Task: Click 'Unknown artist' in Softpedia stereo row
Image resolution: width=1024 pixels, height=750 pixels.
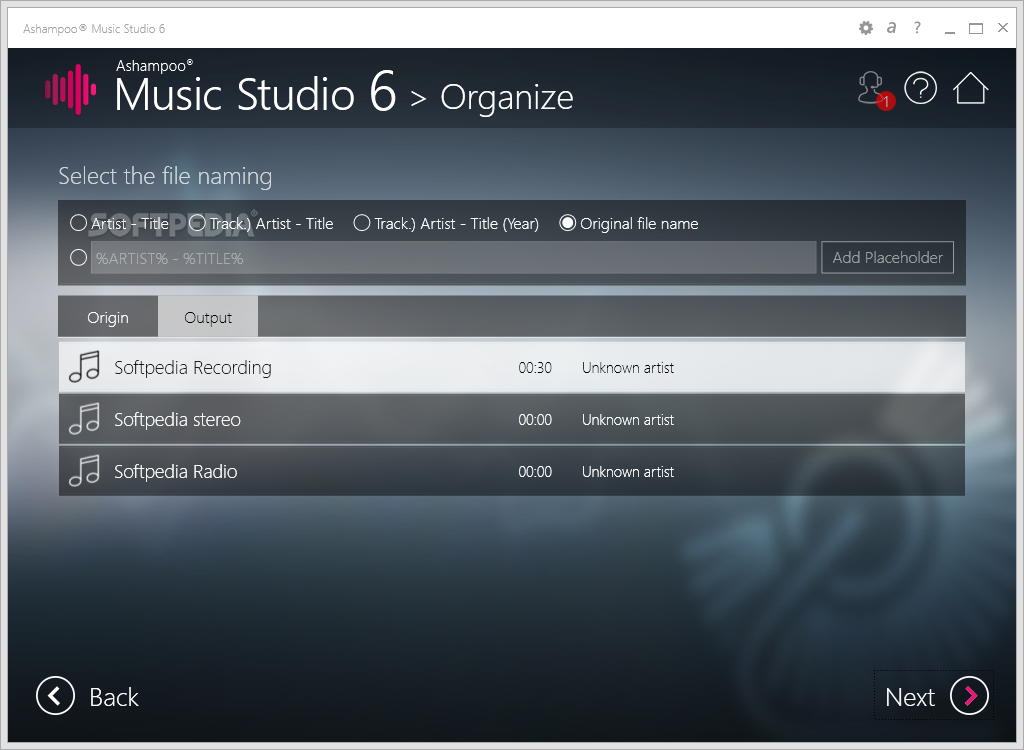Action: coord(628,419)
